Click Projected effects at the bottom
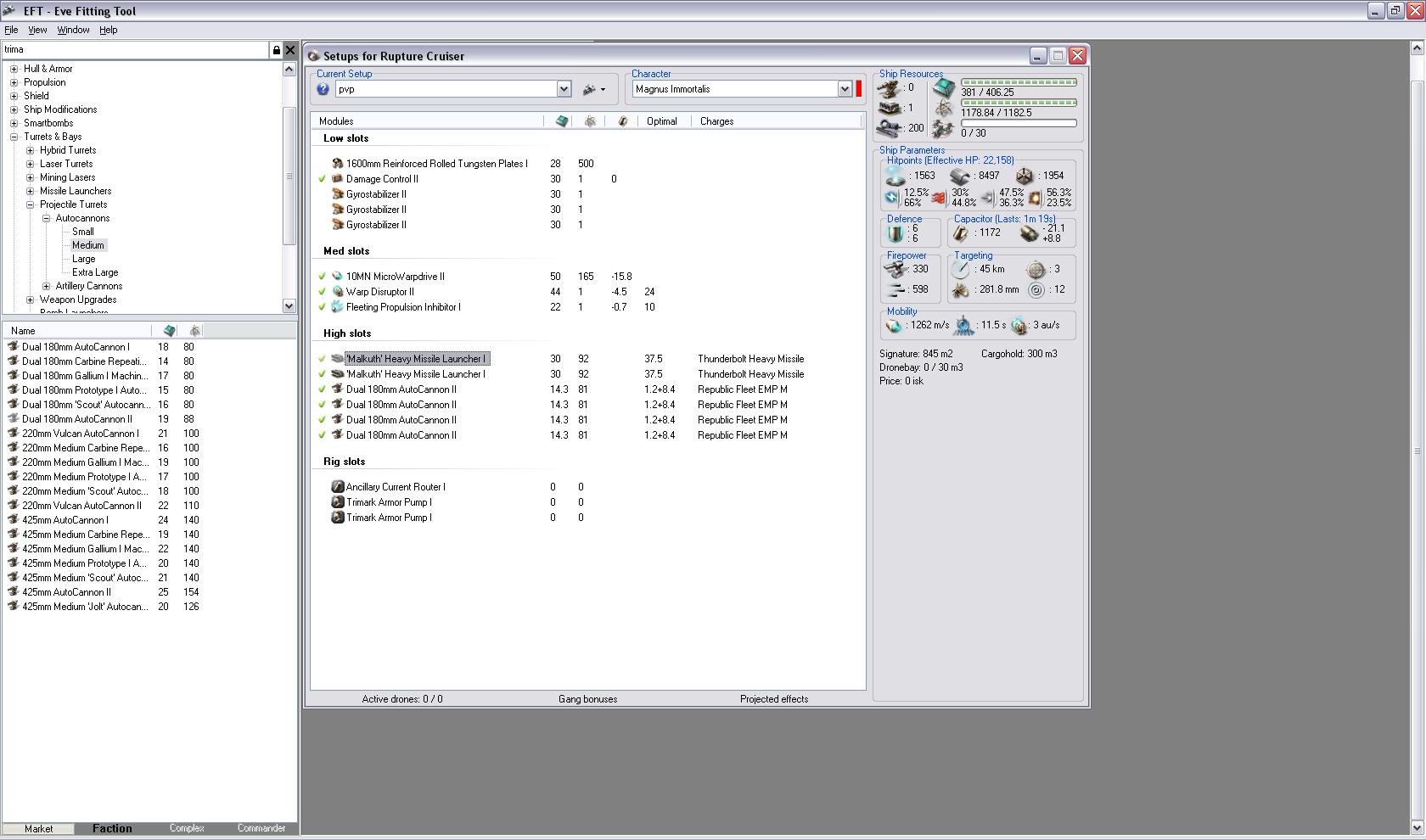This screenshot has width=1426, height=840. pyautogui.click(x=774, y=699)
